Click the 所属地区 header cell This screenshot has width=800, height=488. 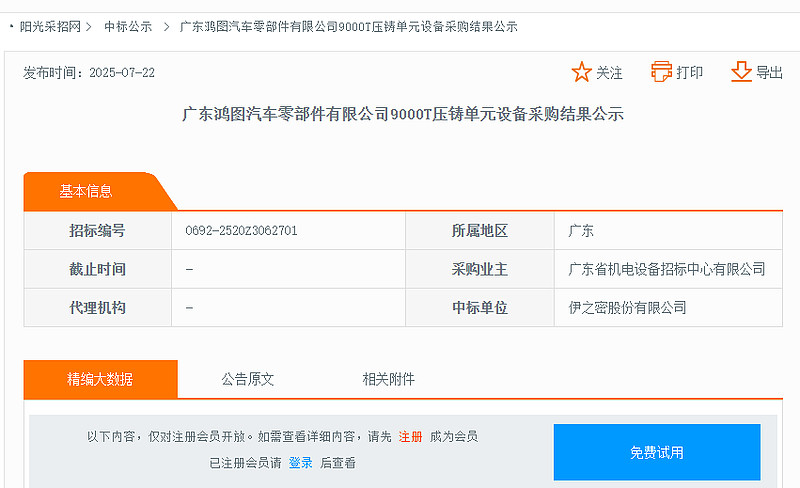pyautogui.click(x=480, y=231)
